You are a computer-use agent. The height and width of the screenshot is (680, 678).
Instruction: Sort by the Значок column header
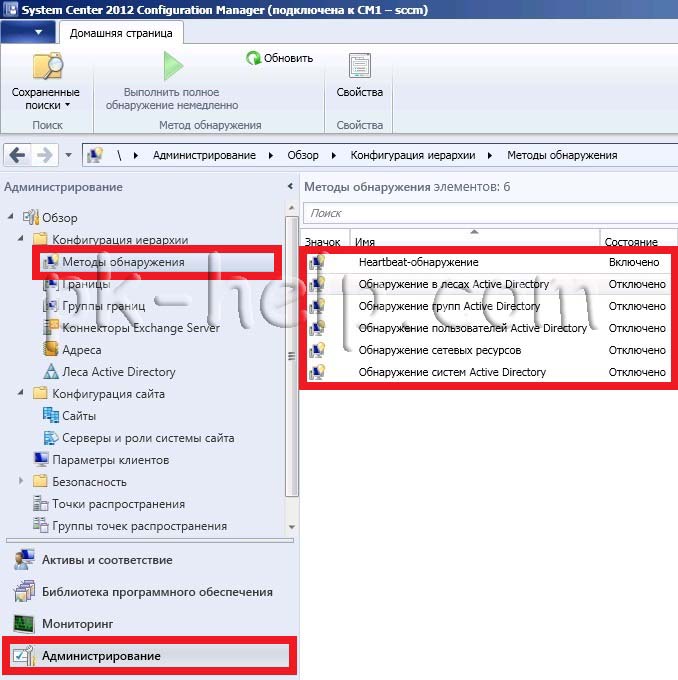point(325,238)
